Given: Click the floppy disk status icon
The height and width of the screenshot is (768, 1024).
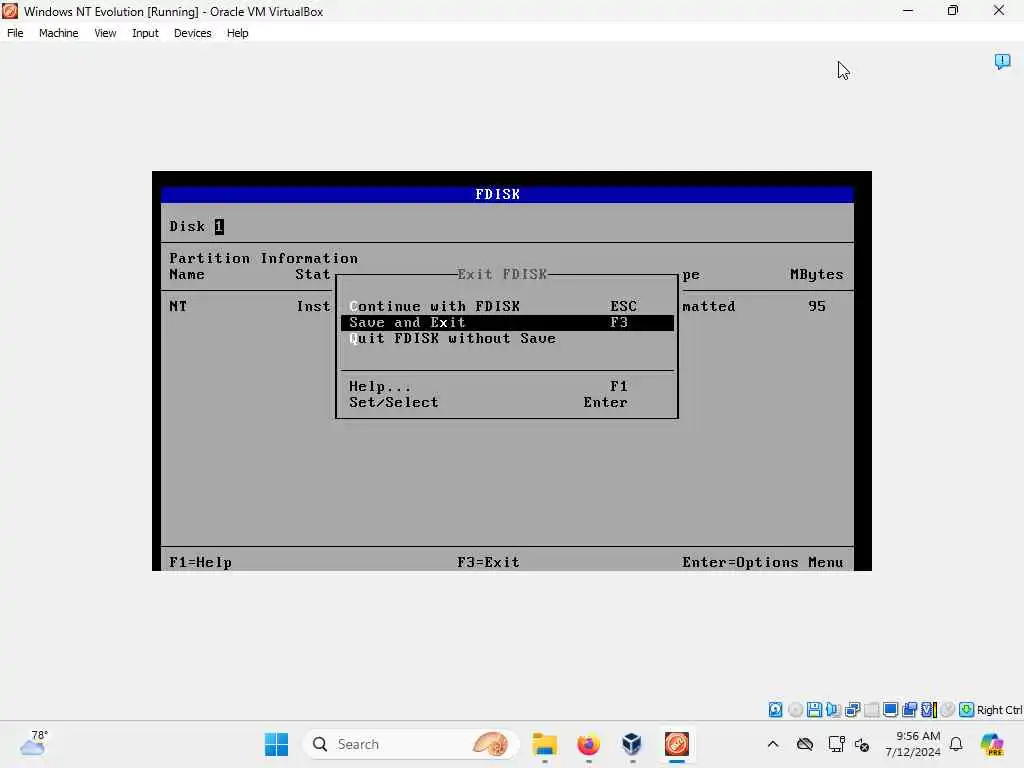Looking at the screenshot, I should pos(814,710).
